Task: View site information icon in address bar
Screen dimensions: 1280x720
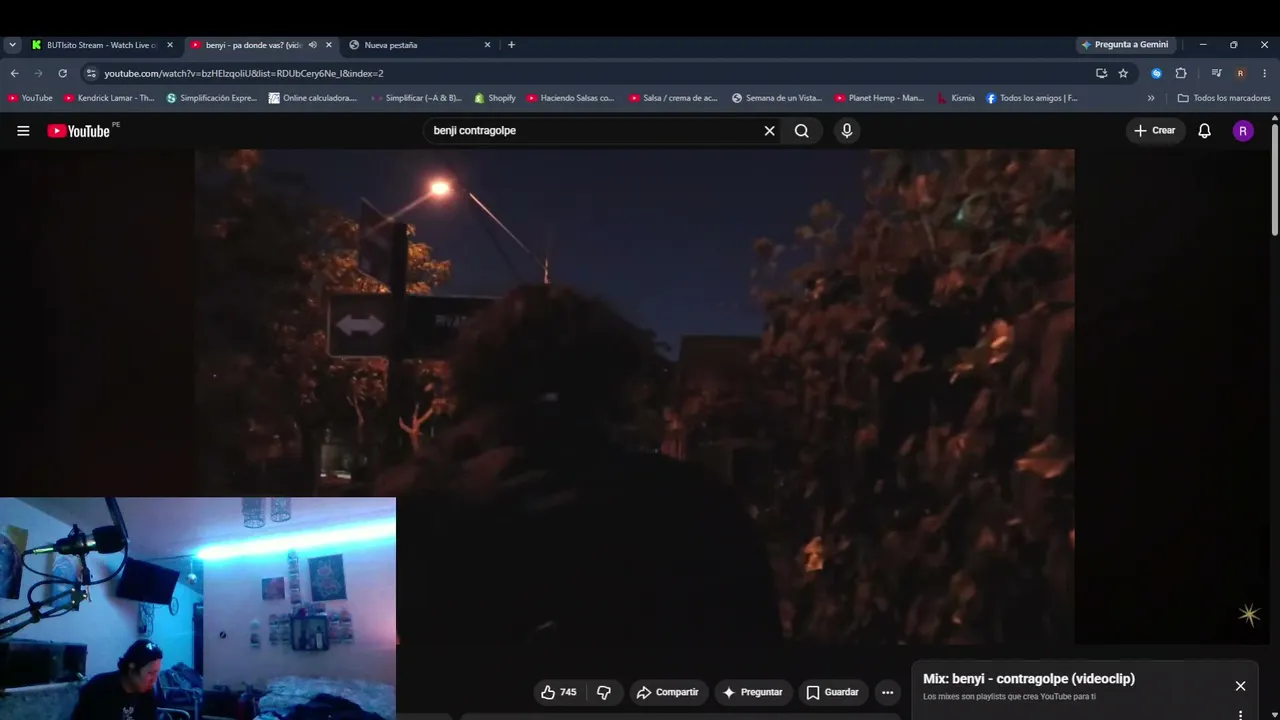Action: point(91,73)
